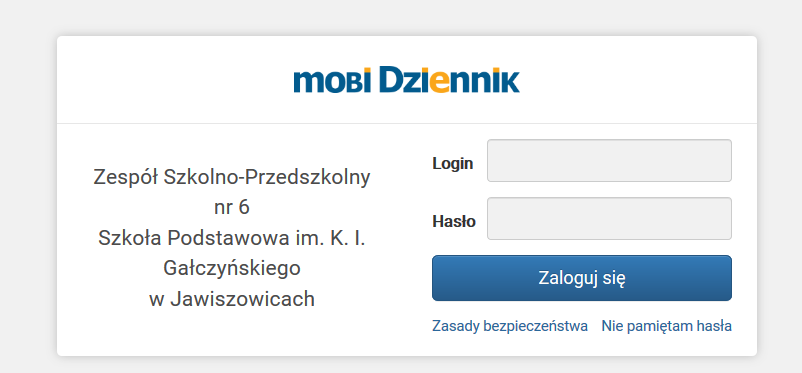Click the Dziennik part of the logo
Screen dimensions: 802x373
449,79
